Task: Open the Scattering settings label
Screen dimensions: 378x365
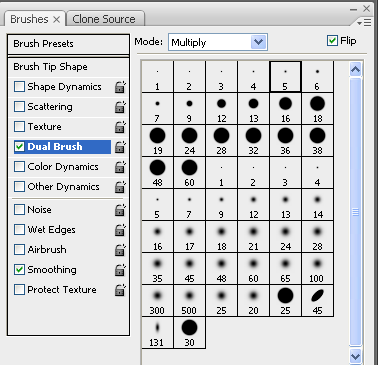Action: pyautogui.click(x=50, y=107)
